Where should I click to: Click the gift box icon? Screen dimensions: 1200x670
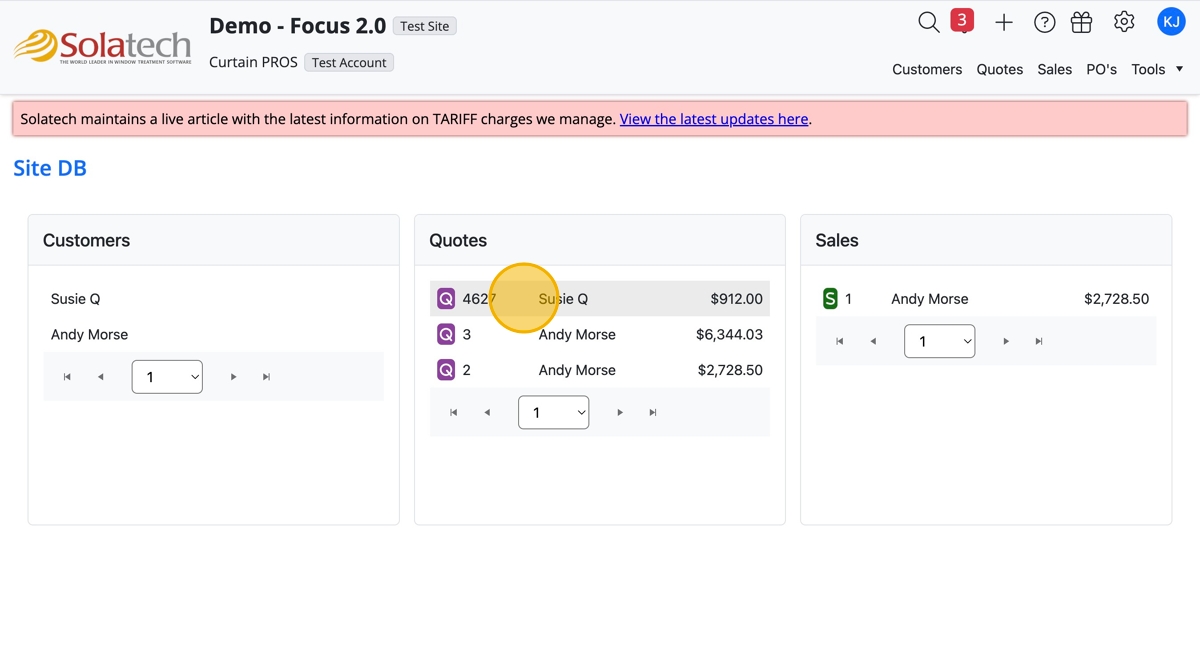[1081, 22]
